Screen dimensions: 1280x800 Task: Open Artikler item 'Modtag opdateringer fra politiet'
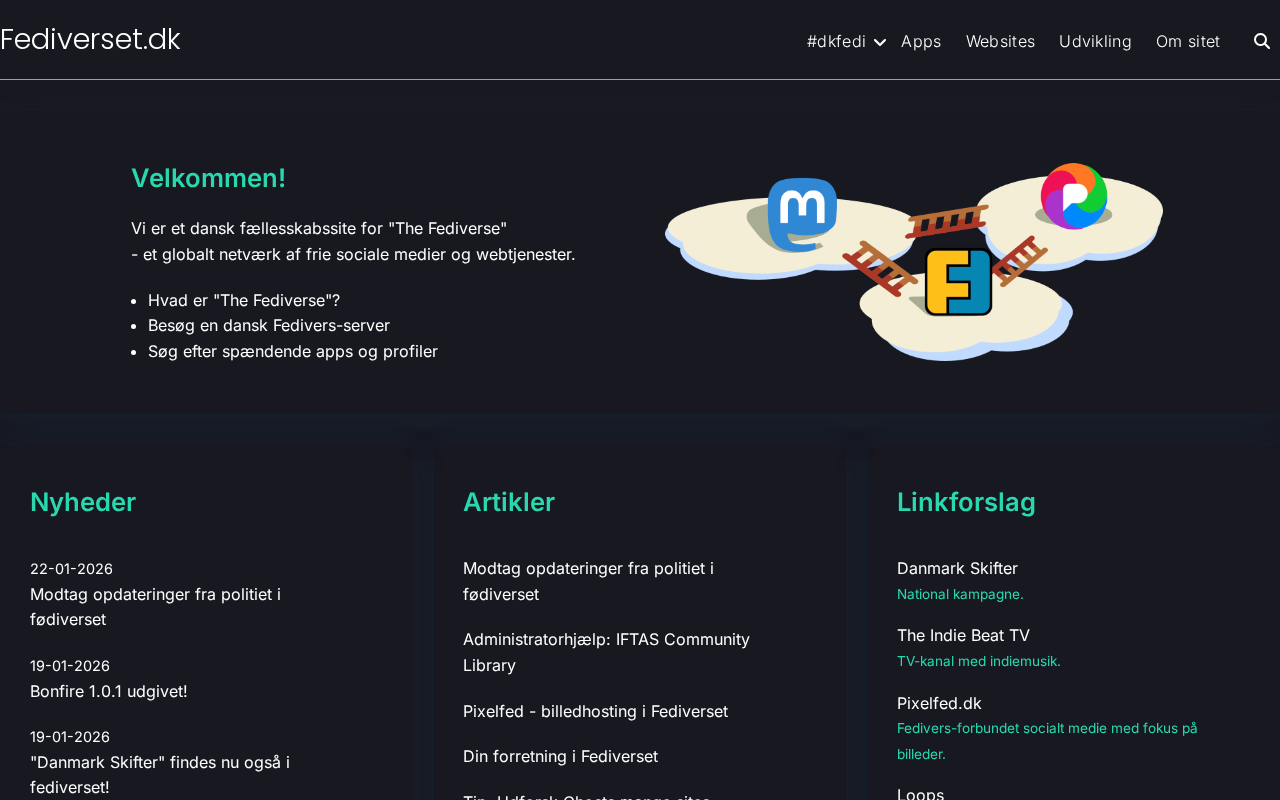[588, 581]
